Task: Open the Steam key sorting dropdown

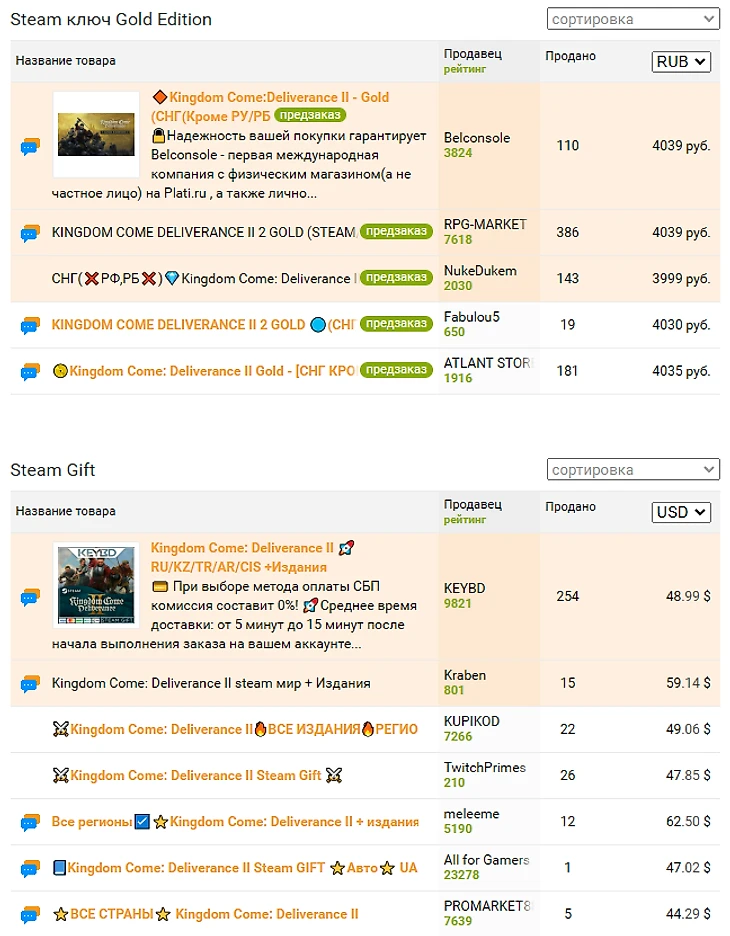Action: [x=633, y=19]
